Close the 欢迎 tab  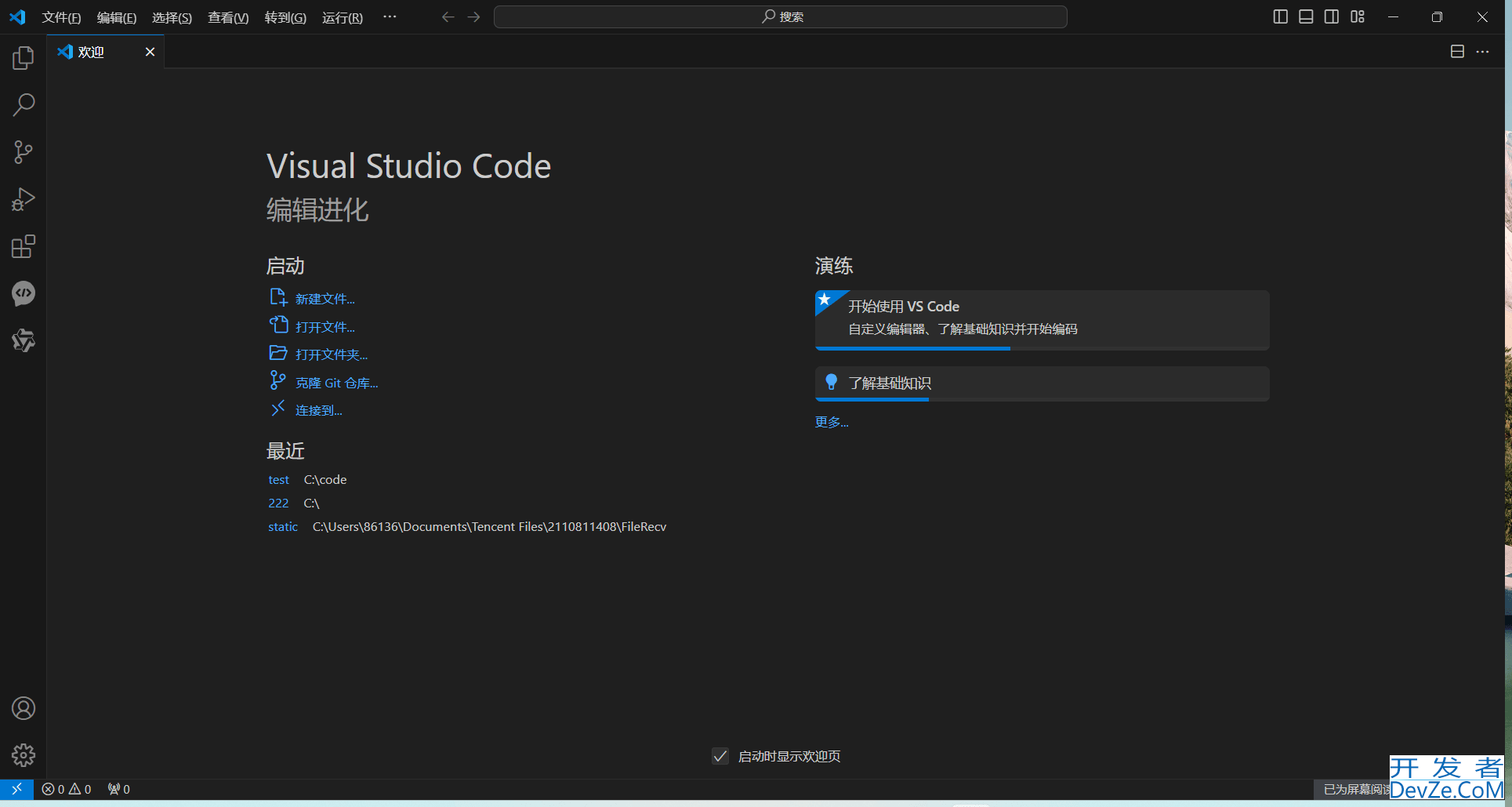[150, 52]
